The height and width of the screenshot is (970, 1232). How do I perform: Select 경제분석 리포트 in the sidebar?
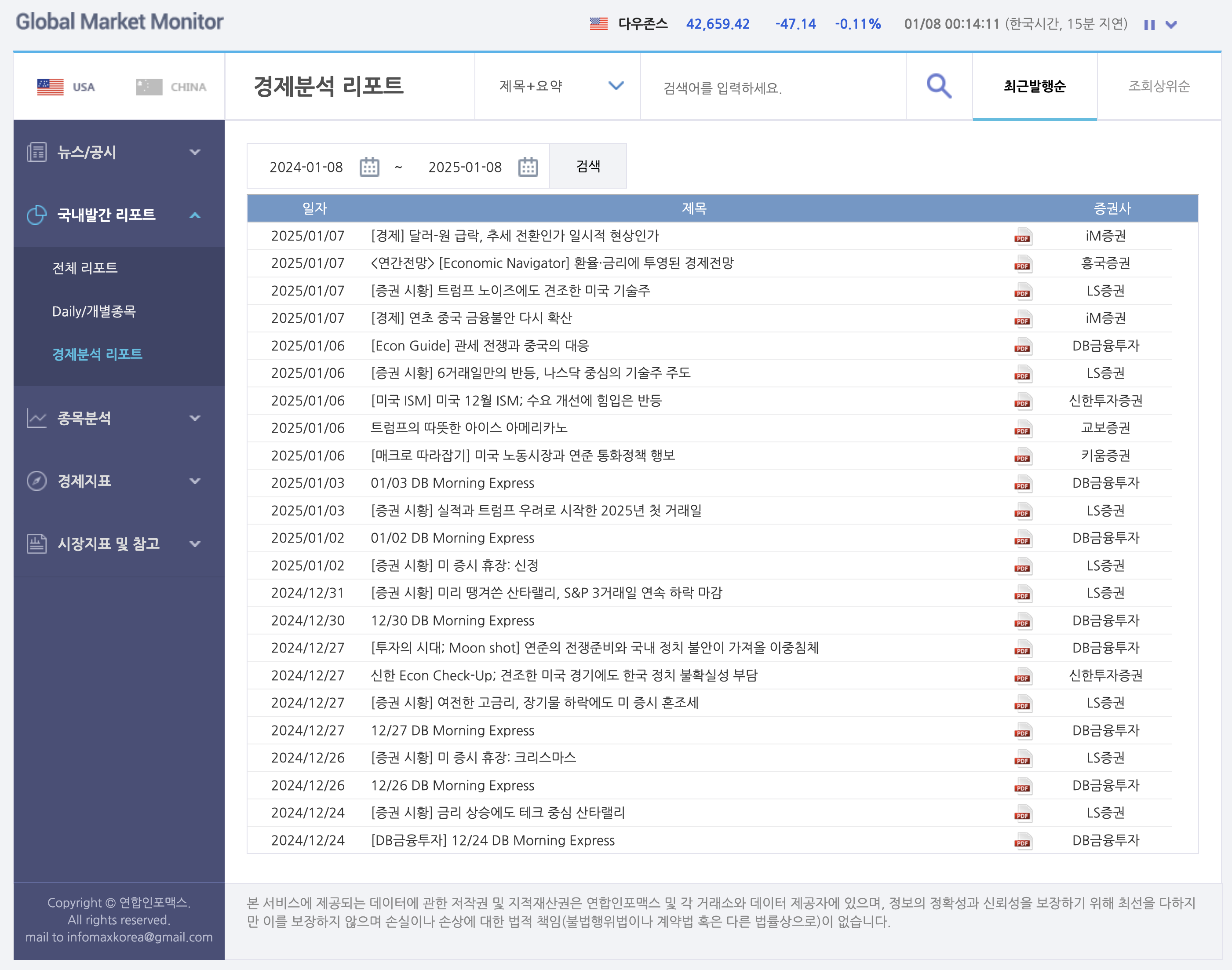(97, 354)
